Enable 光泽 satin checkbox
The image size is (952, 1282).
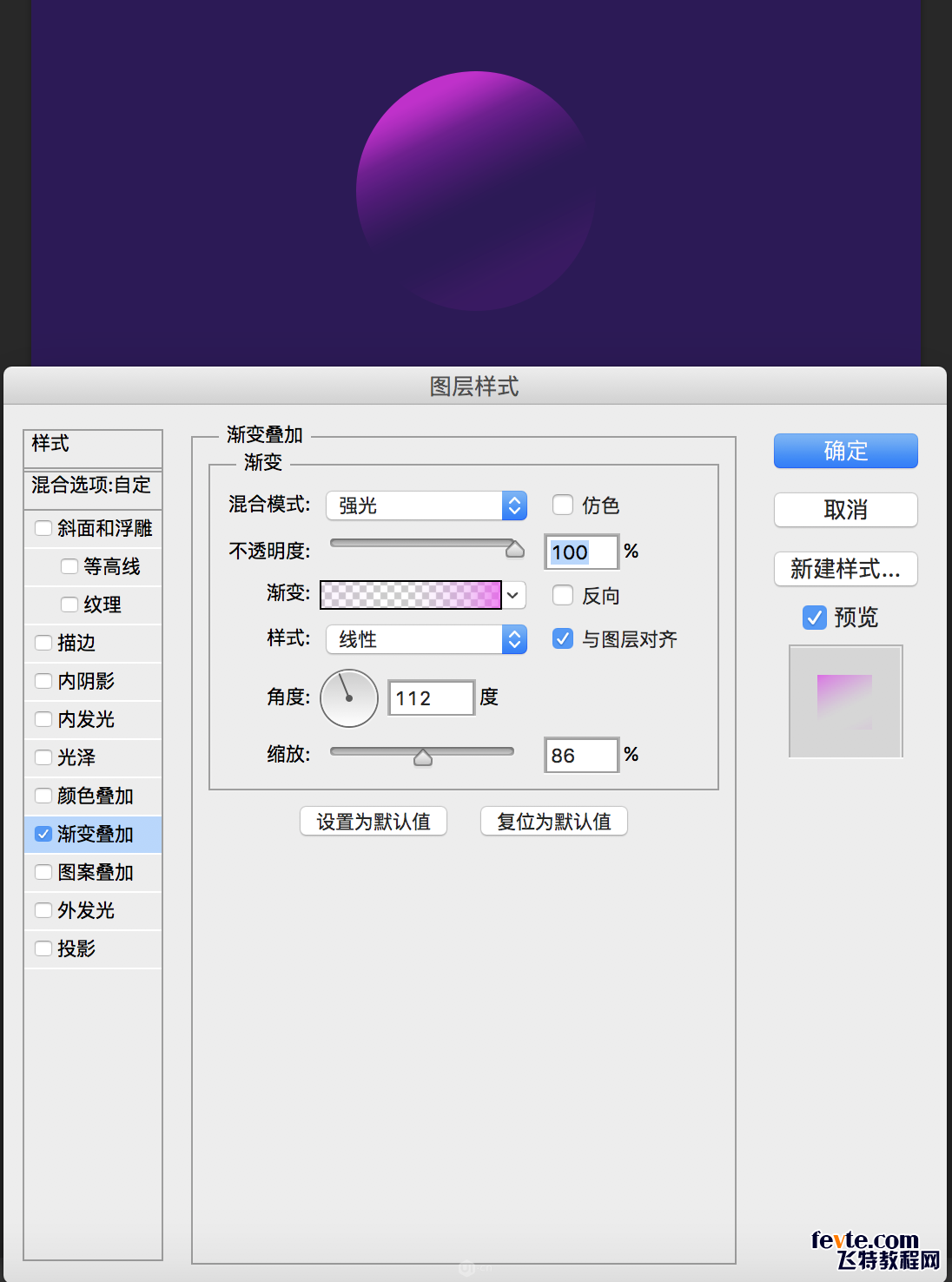coord(43,757)
